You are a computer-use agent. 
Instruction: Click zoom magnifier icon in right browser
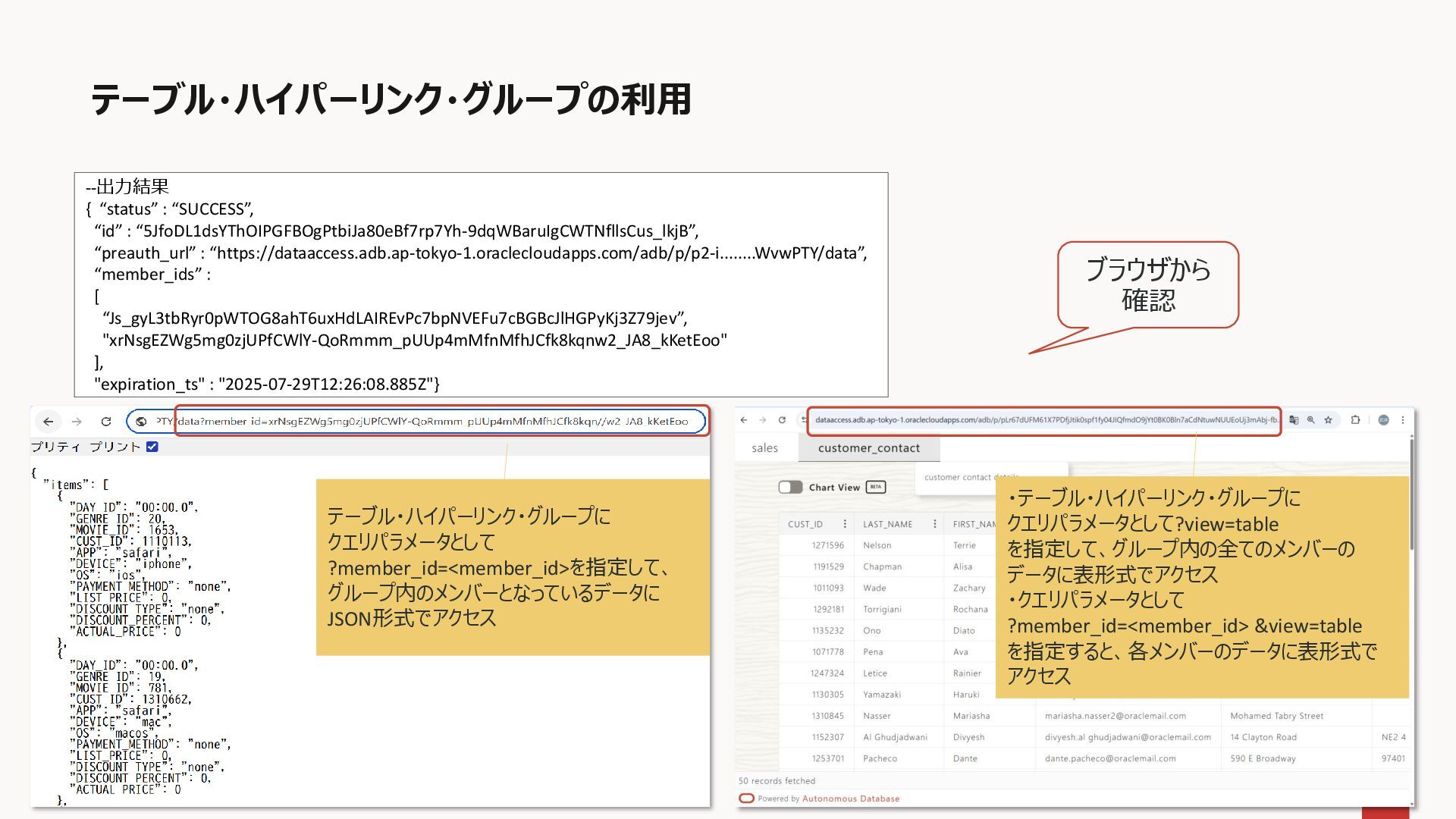[1310, 420]
